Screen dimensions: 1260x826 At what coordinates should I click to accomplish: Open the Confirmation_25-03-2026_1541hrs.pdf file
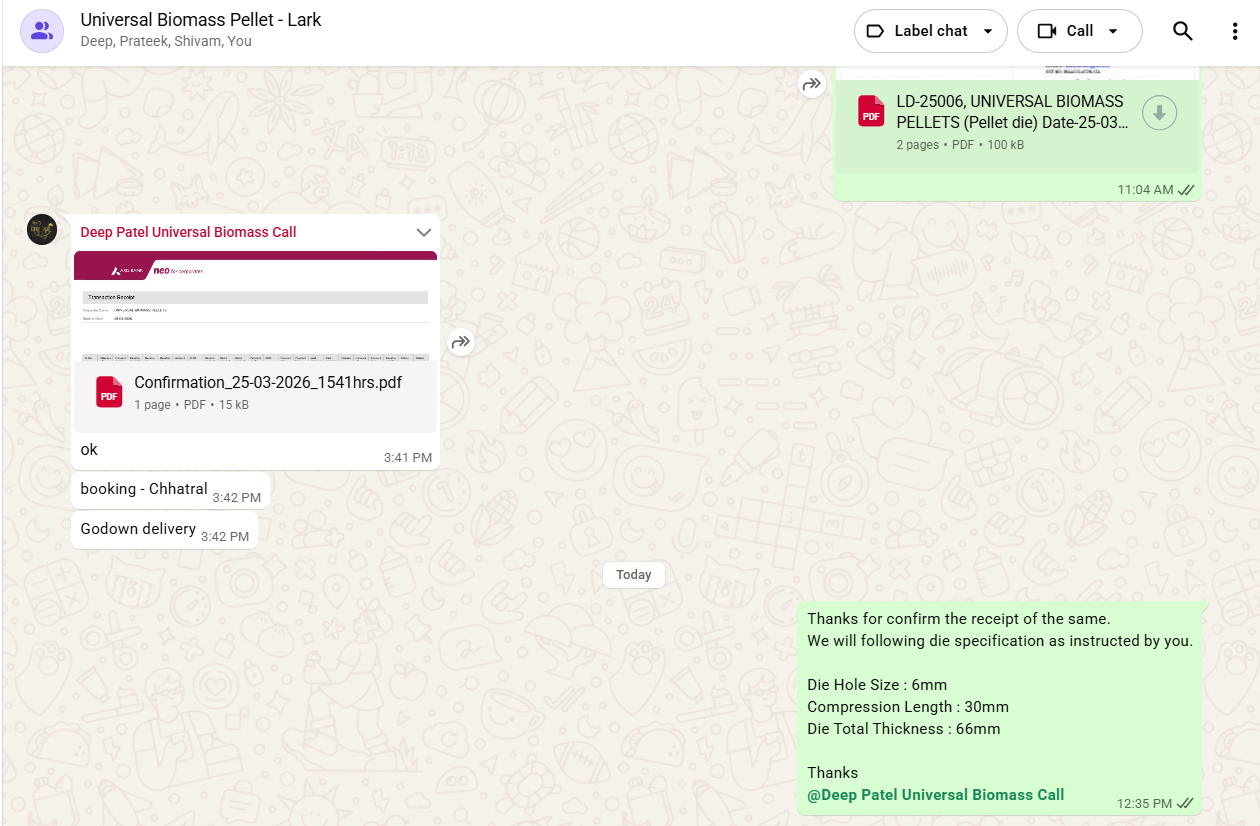tap(268, 383)
